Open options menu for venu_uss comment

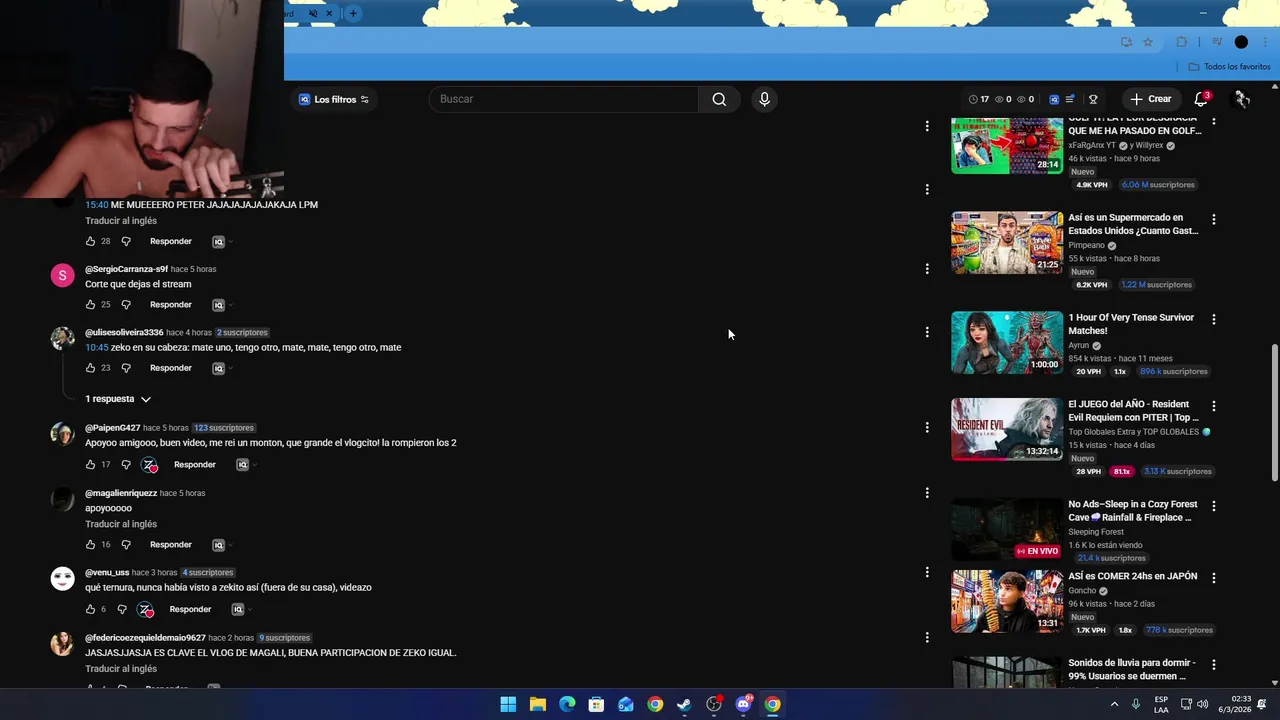(927, 573)
